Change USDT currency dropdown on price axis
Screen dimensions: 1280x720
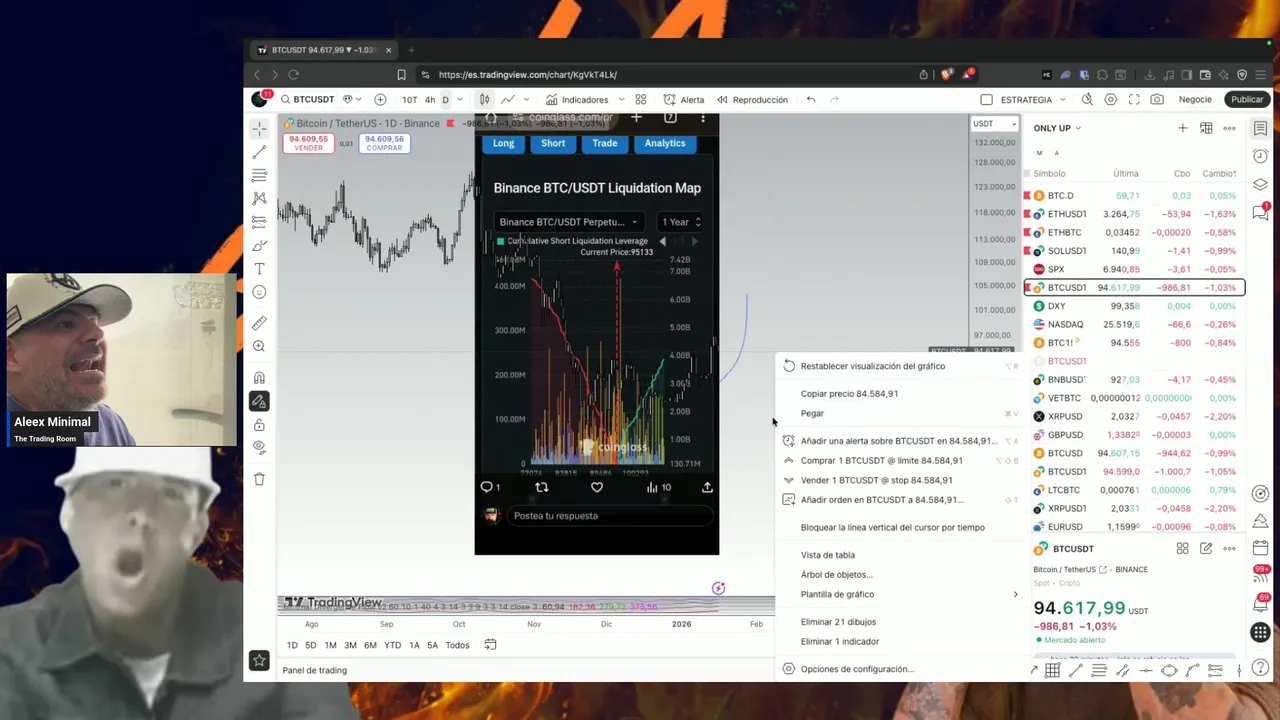tap(995, 124)
